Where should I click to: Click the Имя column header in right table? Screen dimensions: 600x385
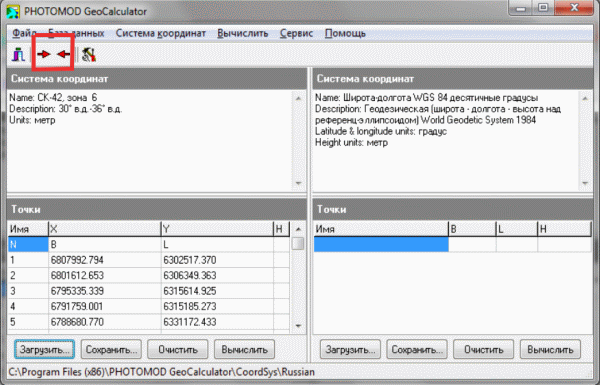click(381, 229)
